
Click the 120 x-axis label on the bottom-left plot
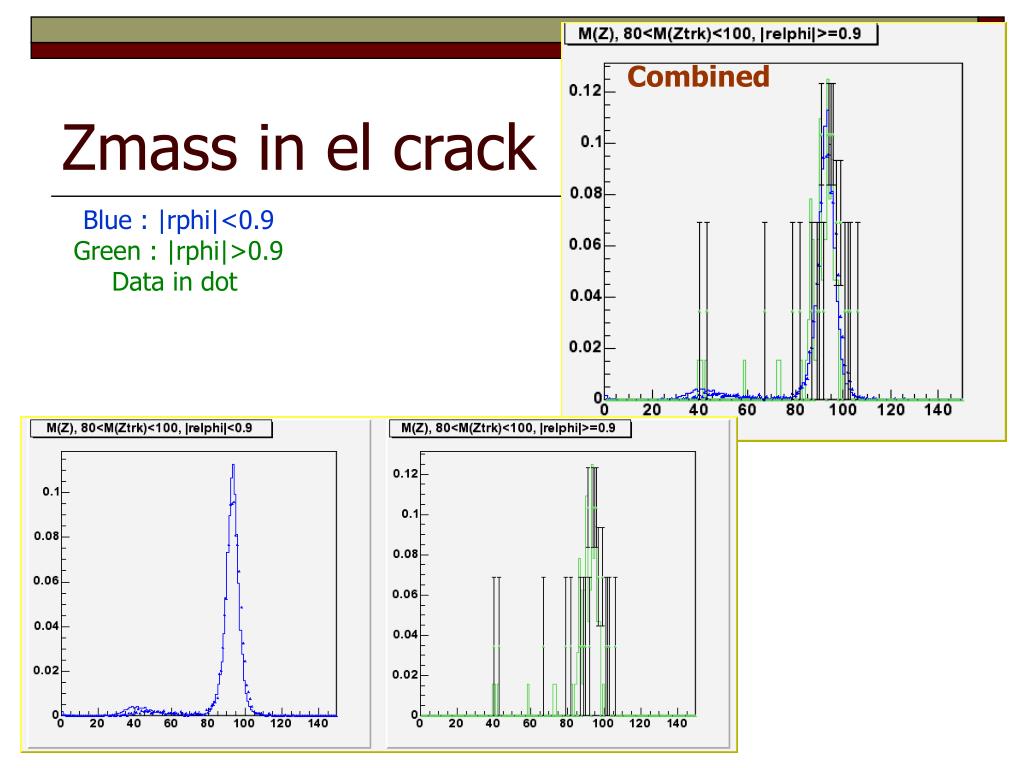[x=281, y=723]
